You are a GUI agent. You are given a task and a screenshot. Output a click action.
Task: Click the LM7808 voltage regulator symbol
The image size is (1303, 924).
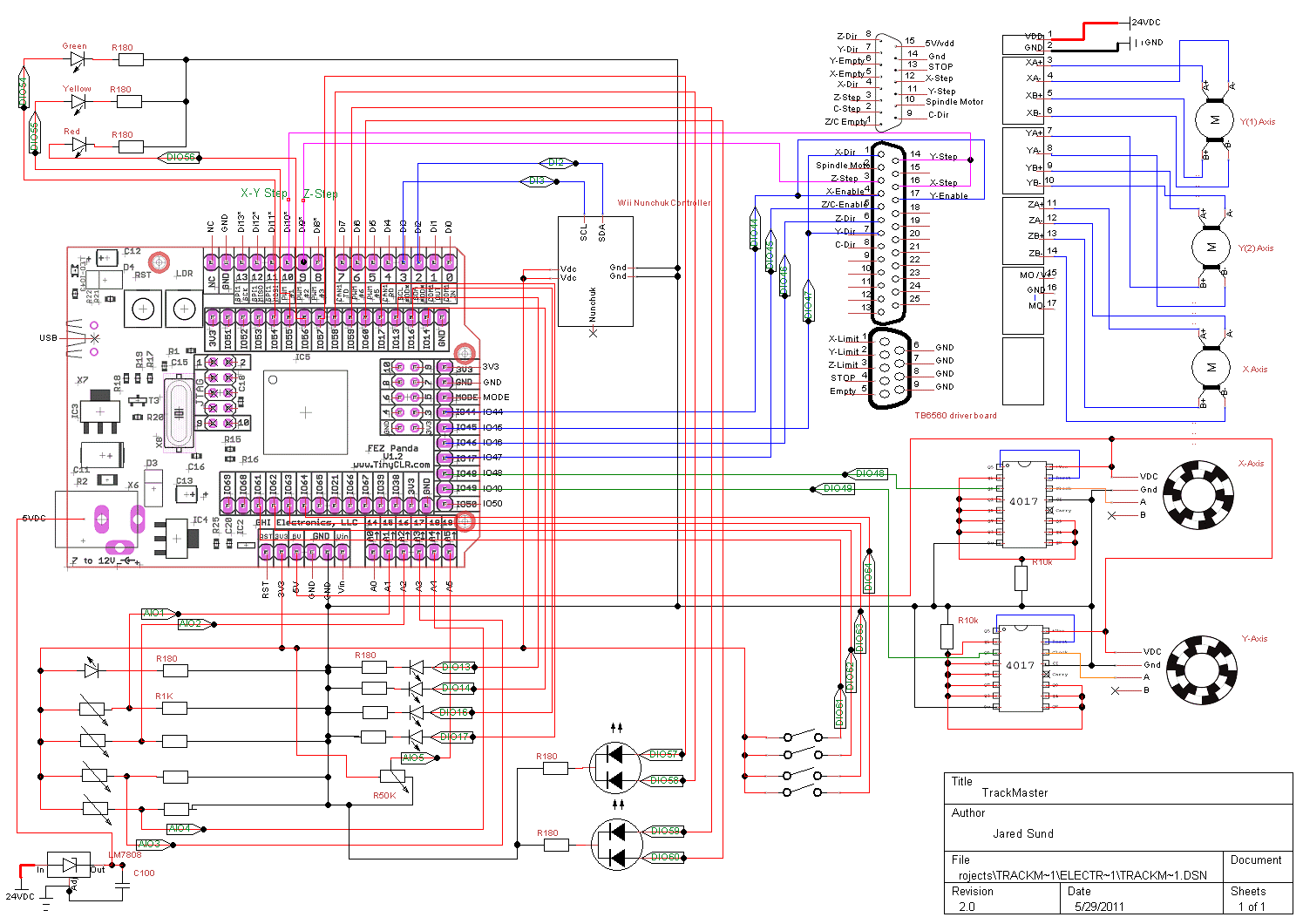point(69,866)
